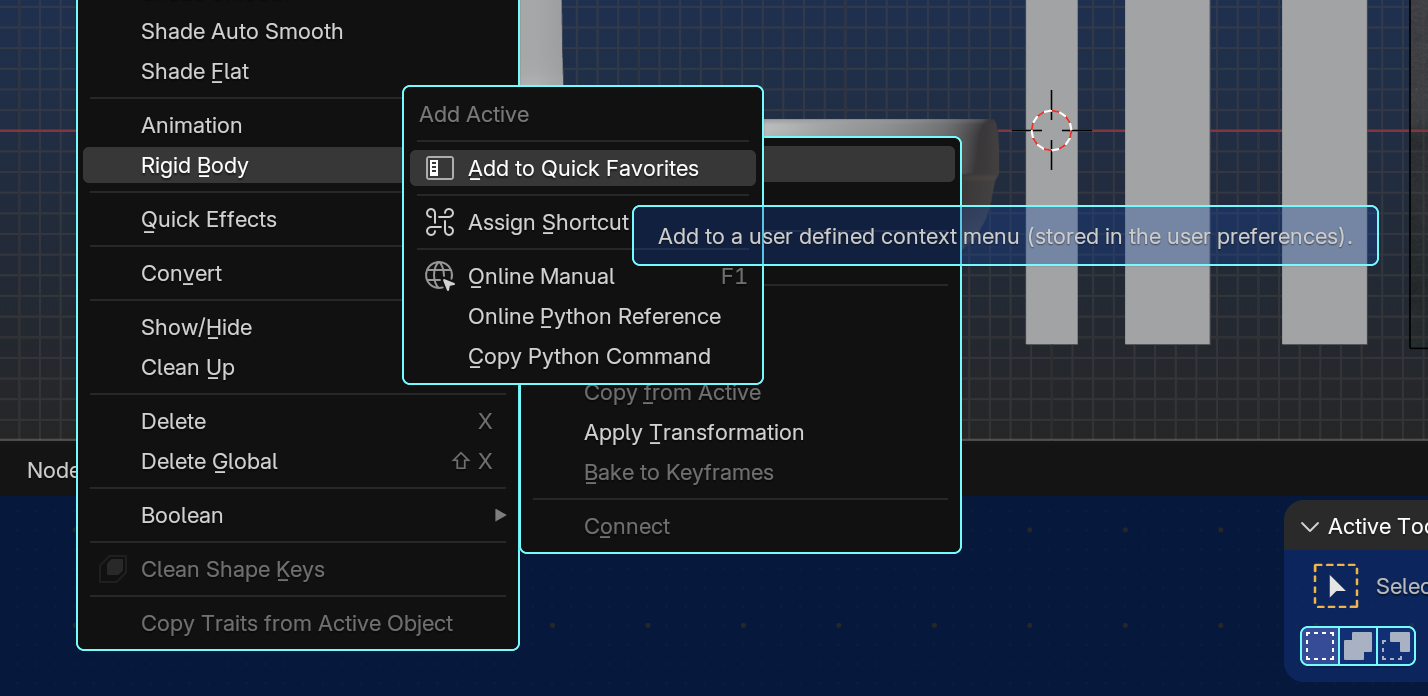This screenshot has width=1428, height=696.
Task: Choose Shade Auto Smooth
Action: click(242, 31)
